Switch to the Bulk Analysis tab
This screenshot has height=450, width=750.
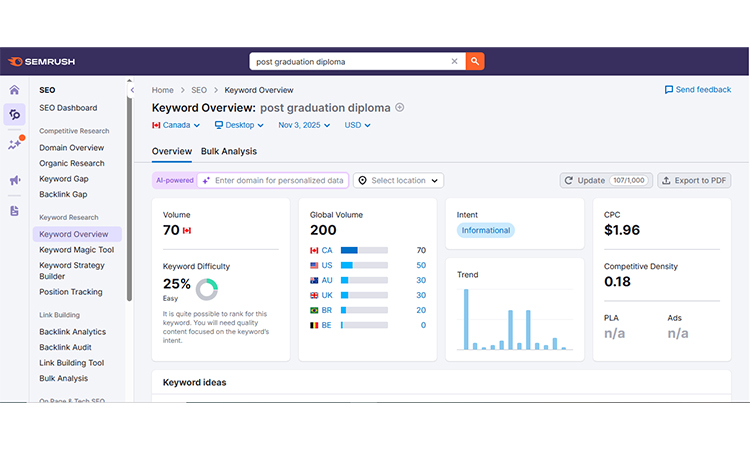(229, 151)
